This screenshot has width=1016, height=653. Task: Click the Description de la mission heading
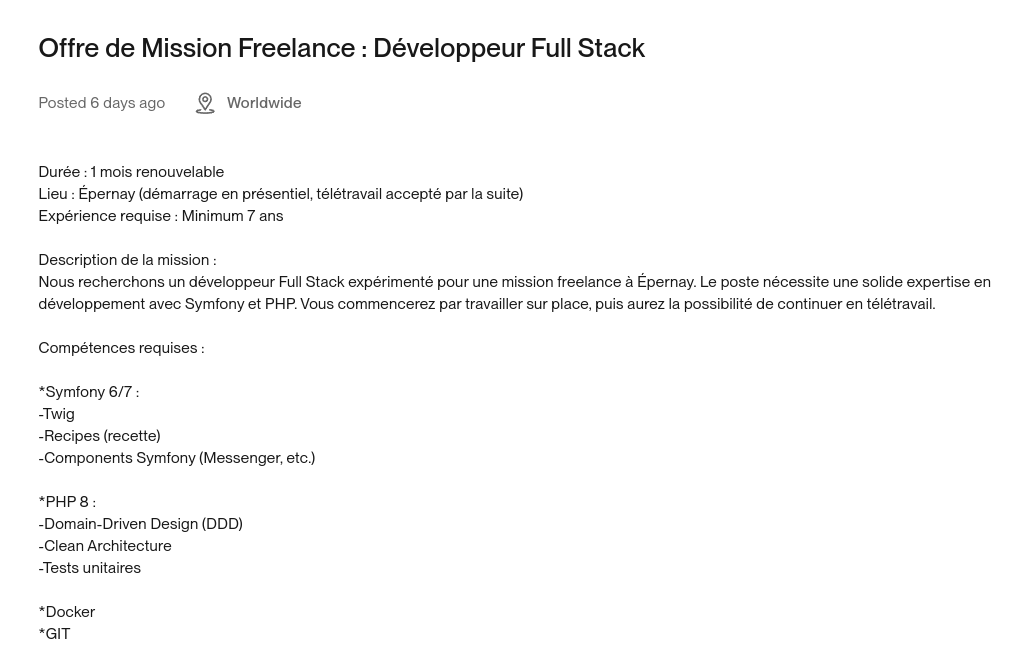click(127, 260)
